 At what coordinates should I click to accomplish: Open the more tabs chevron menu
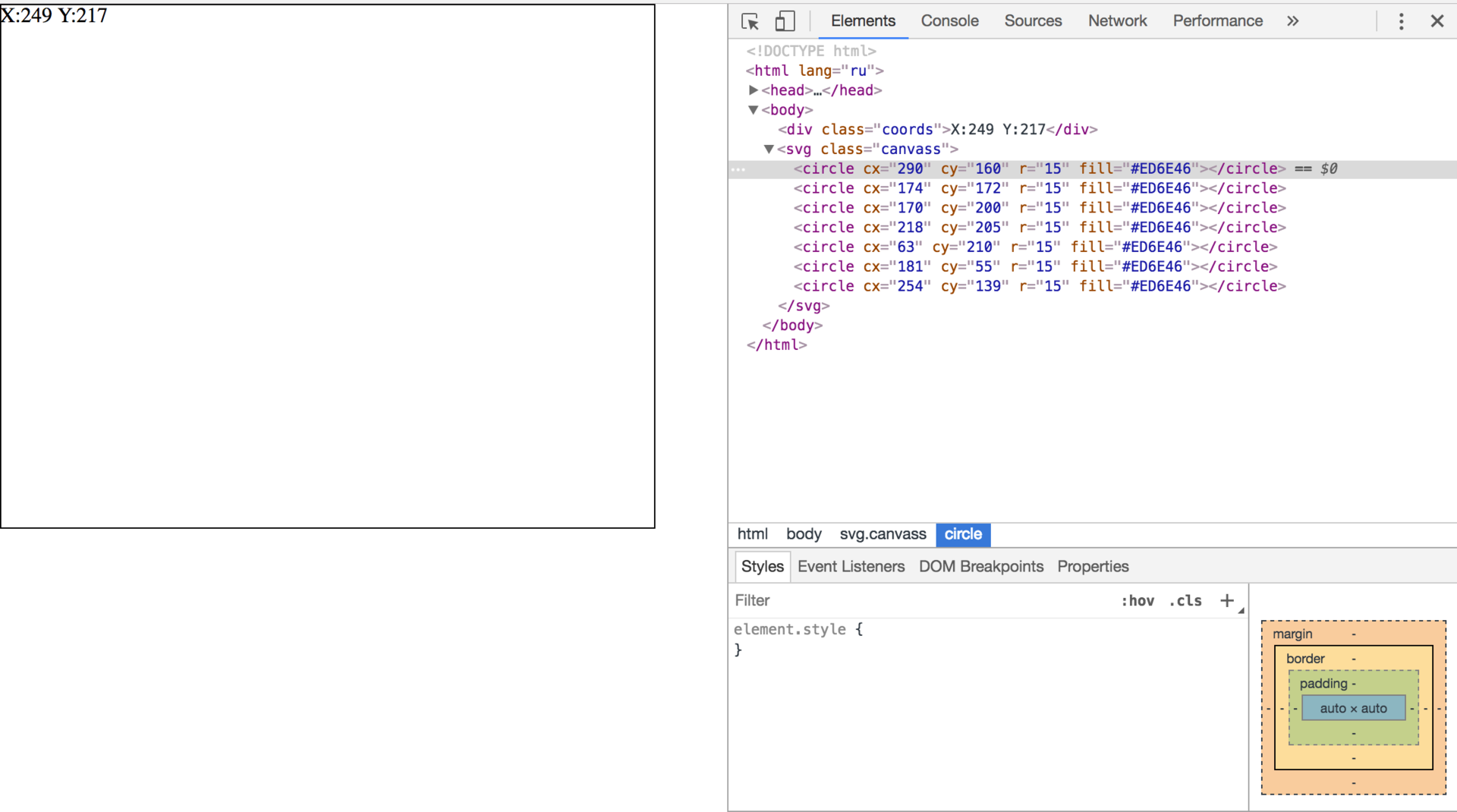(1293, 21)
